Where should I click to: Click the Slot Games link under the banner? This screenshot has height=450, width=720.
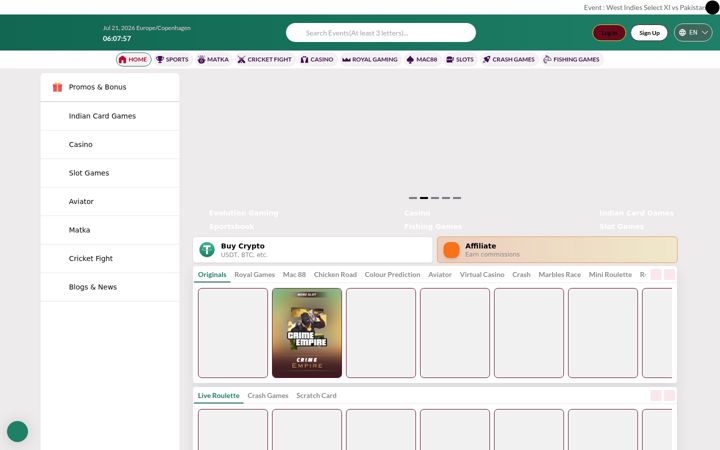pyautogui.click(x=621, y=227)
